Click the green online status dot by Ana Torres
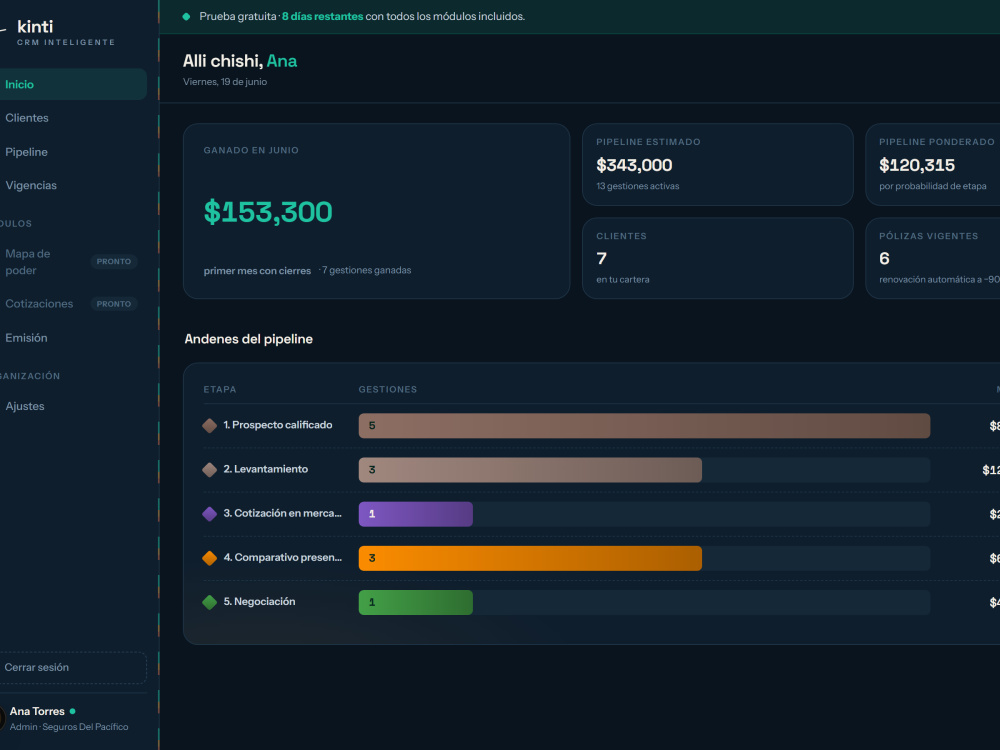Screen dimensions: 1000x750 pos(73,711)
